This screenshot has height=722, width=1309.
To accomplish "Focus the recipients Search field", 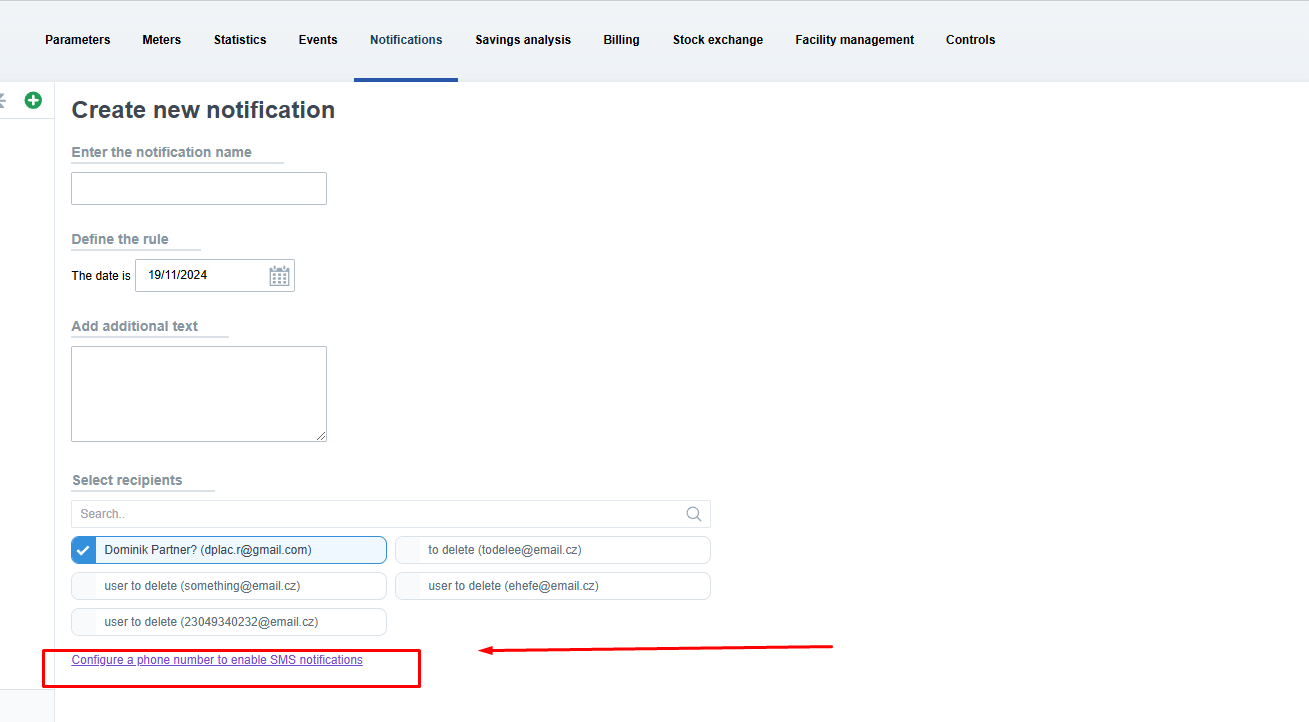I will 375,514.
